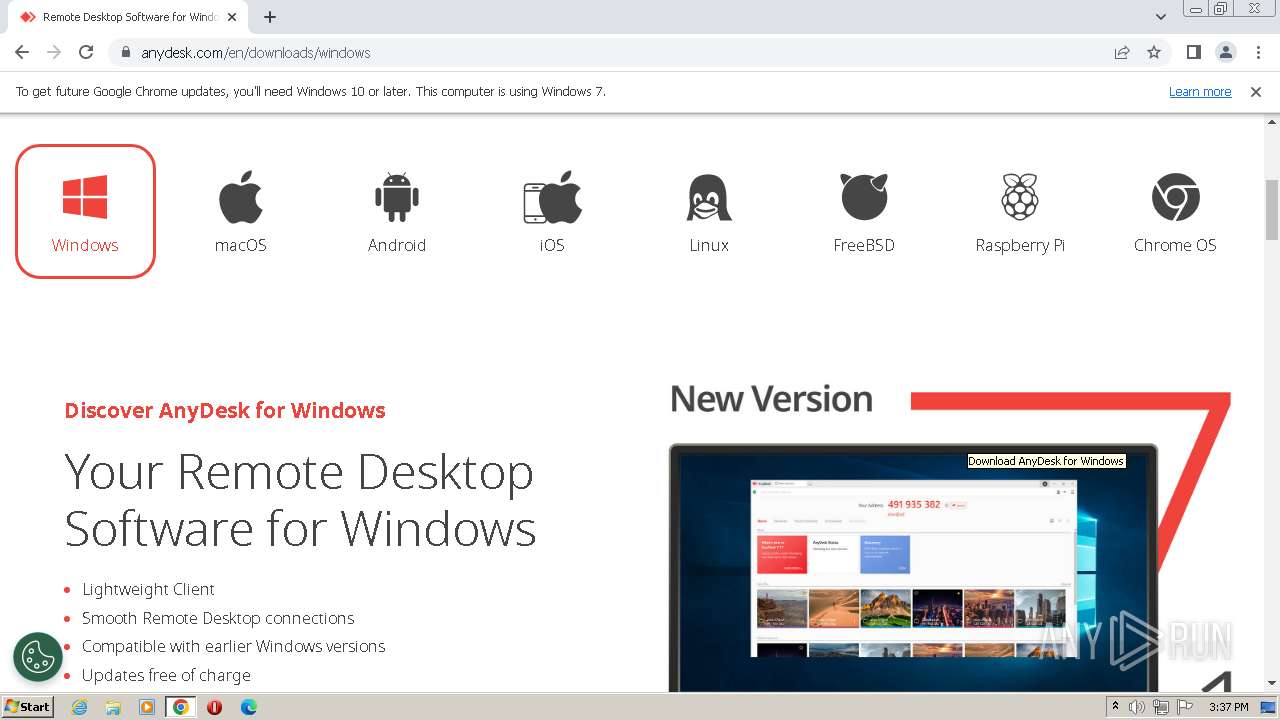Bookmark this page with star icon
1280x720 pixels.
coord(1154,52)
